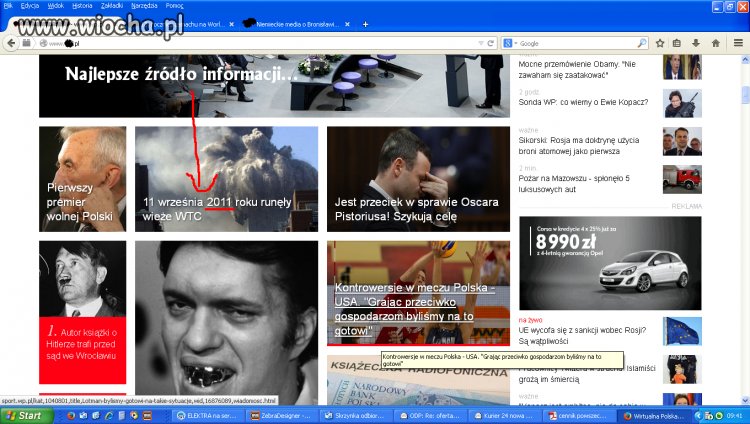
Task: Open the Pomoc menu
Action: (174, 6)
